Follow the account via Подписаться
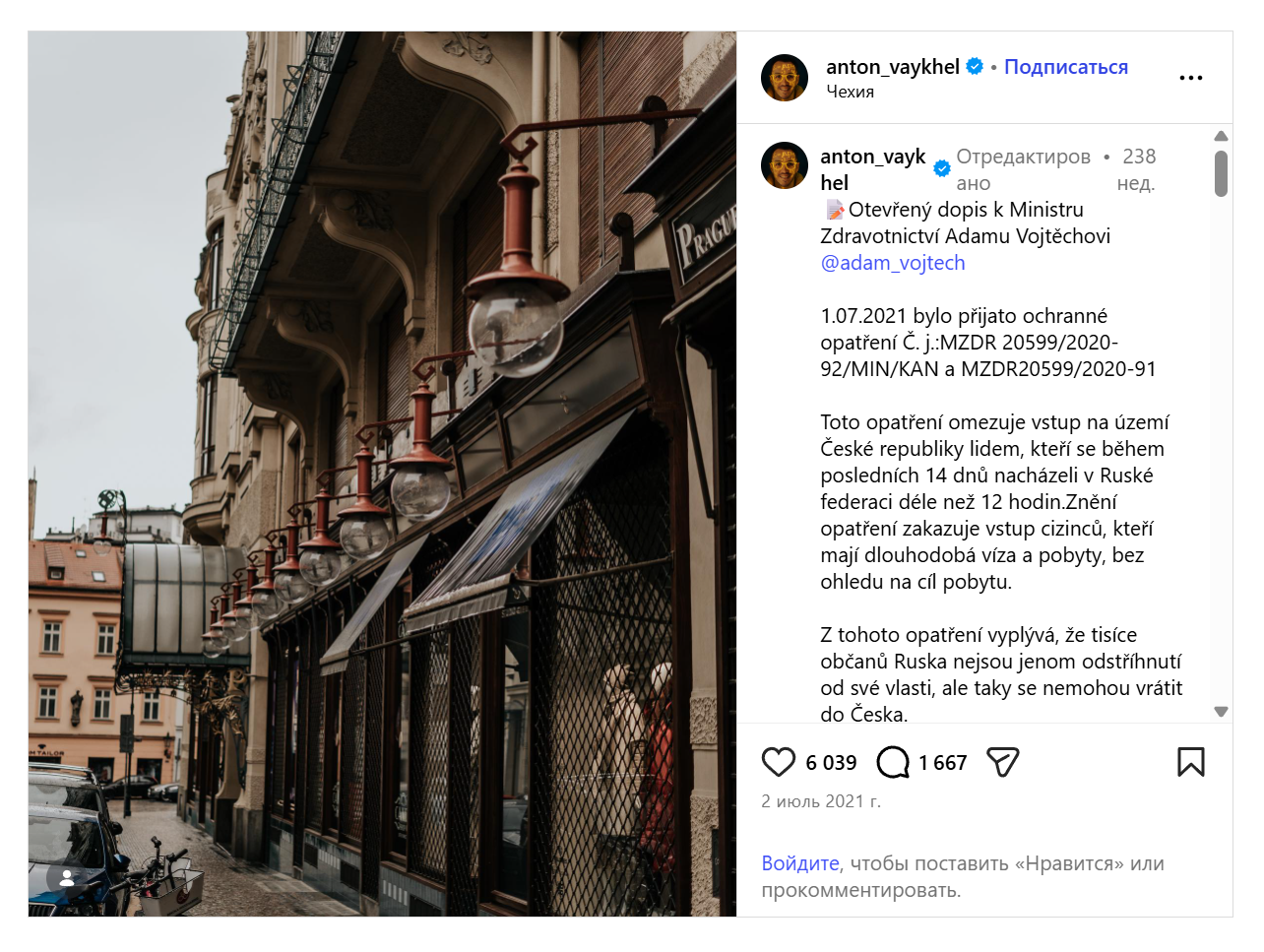 pyautogui.click(x=1066, y=67)
